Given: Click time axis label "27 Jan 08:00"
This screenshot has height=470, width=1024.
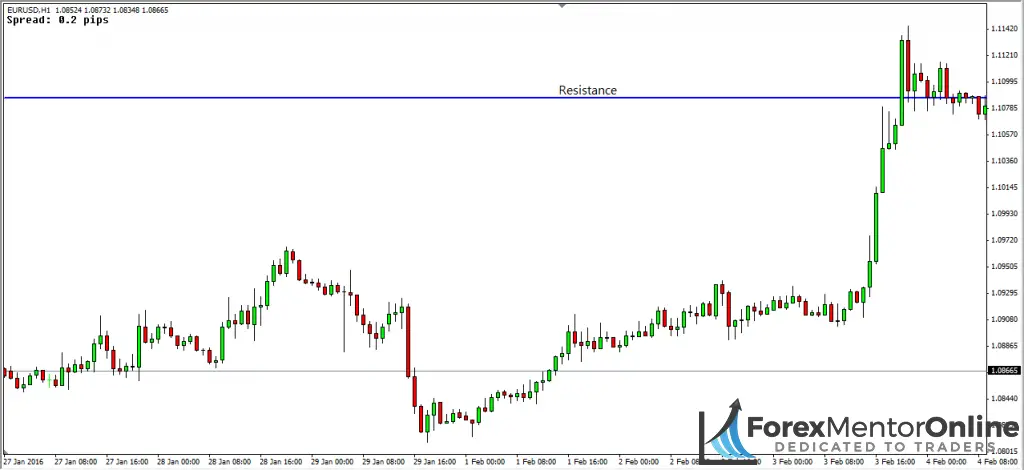Looking at the screenshot, I should pyautogui.click(x=76, y=462).
